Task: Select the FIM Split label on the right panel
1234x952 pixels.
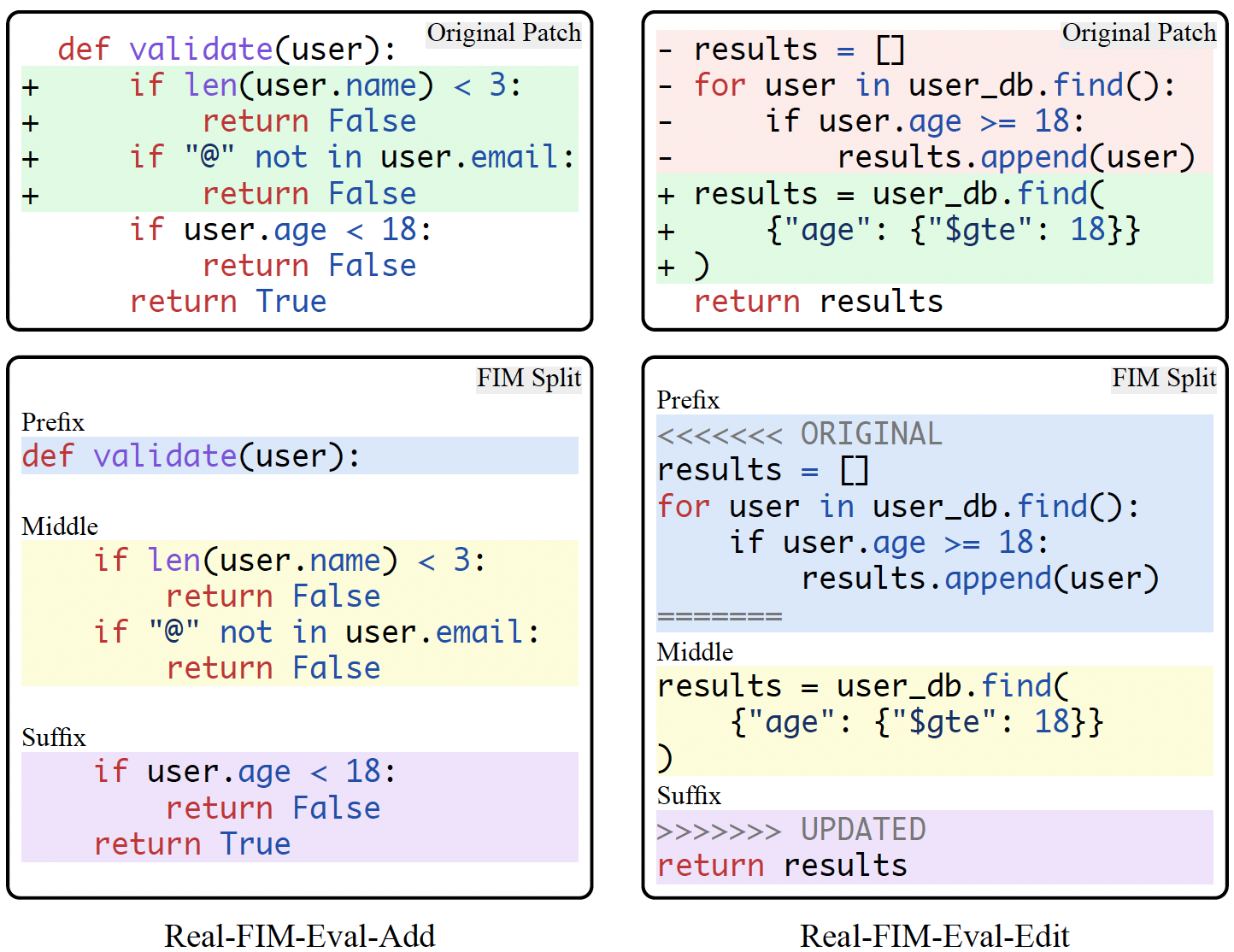Action: pos(1163,377)
